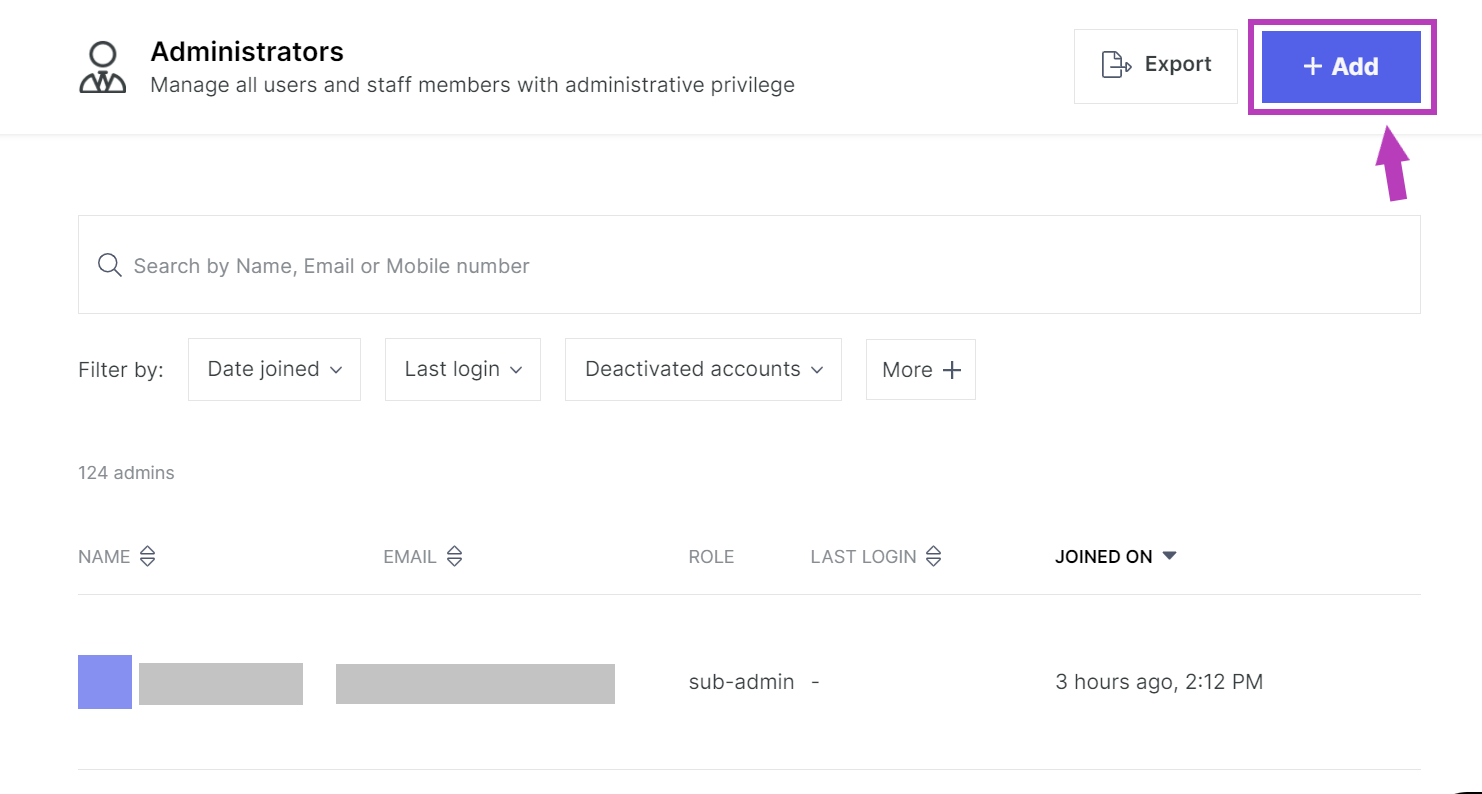Open the first admin's redacted name

221,684
